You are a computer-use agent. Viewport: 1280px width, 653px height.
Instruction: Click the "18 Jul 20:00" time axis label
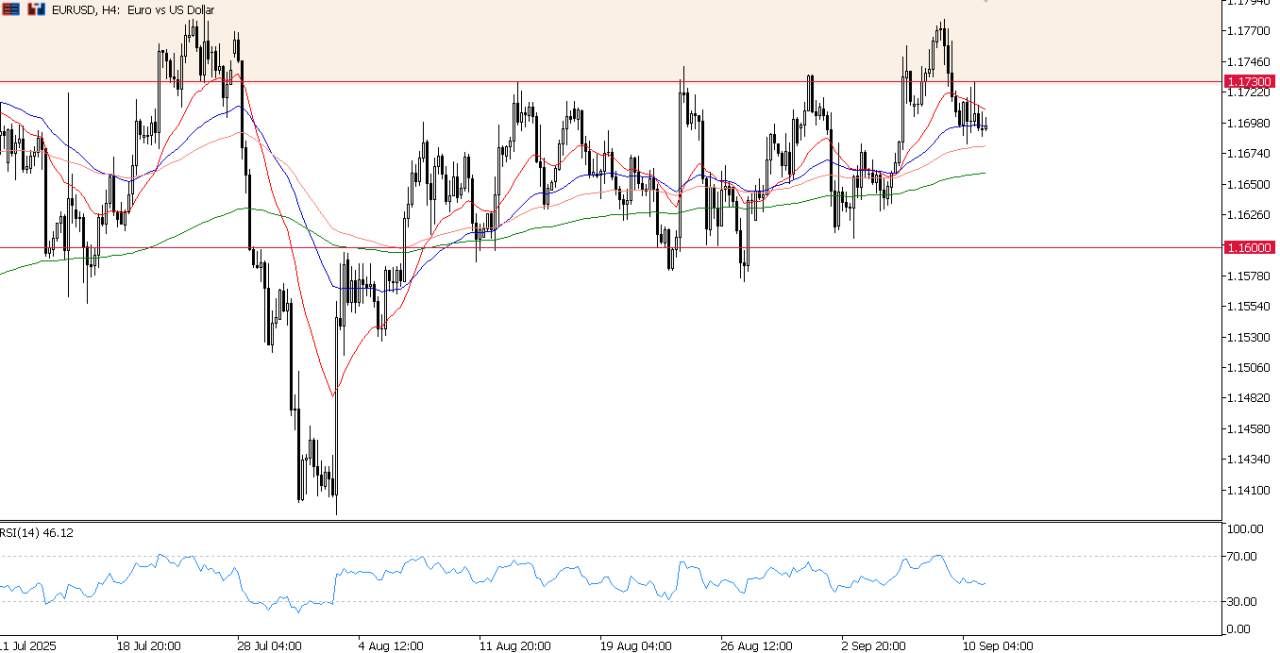[148, 646]
